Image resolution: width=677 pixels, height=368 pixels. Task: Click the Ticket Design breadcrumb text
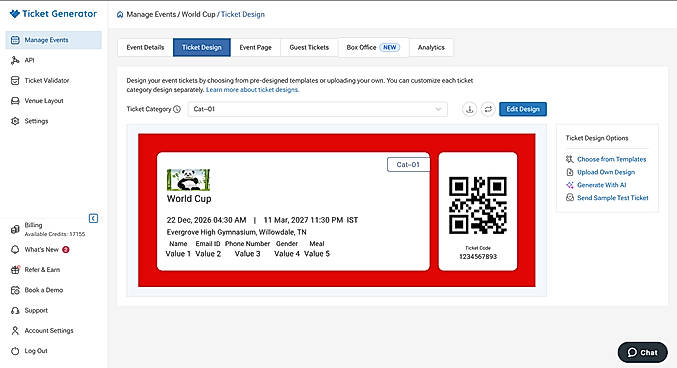point(243,14)
